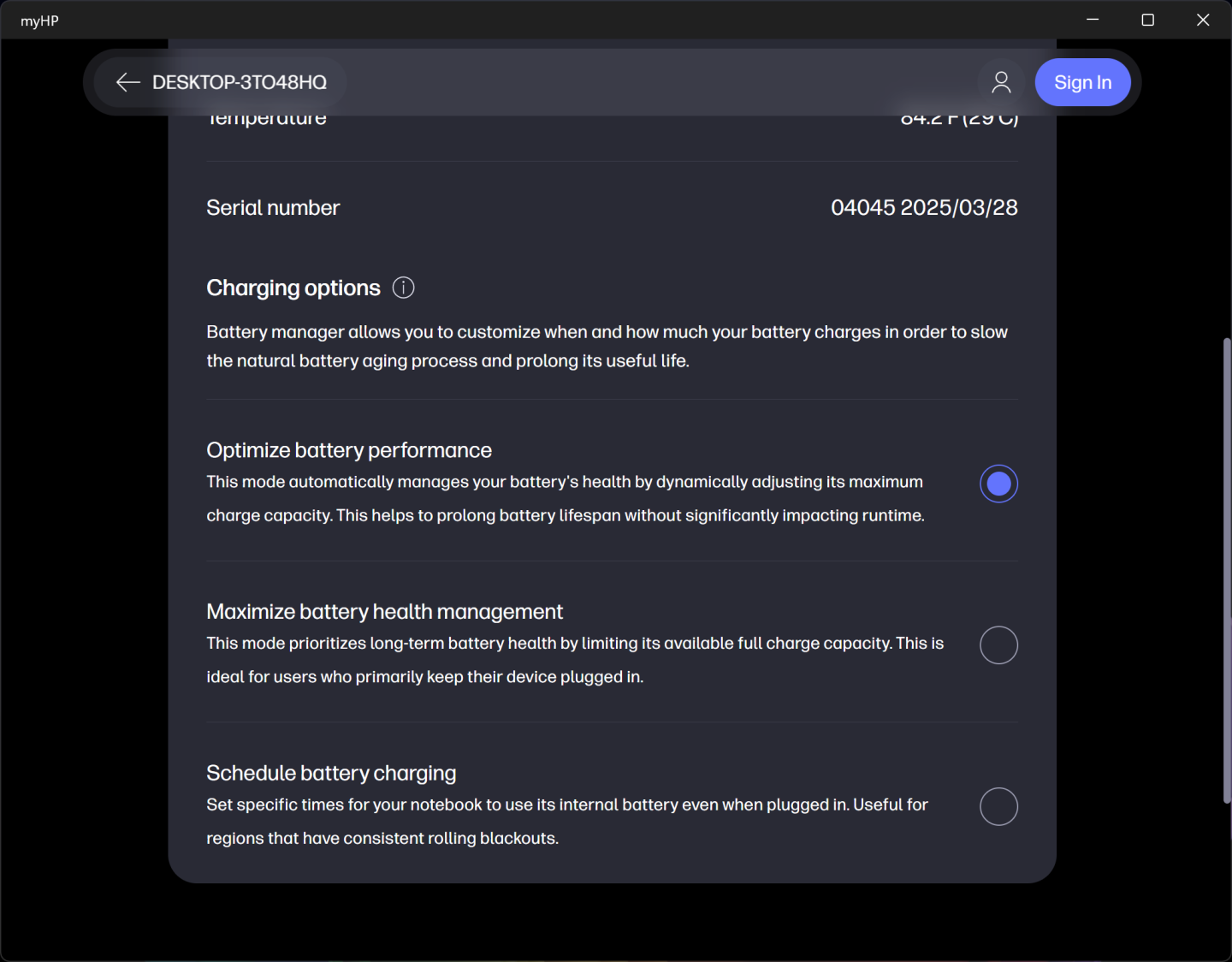Viewport: 1232px width, 962px height.
Task: Click the vertical scrollbar thumb
Action: 1227,571
